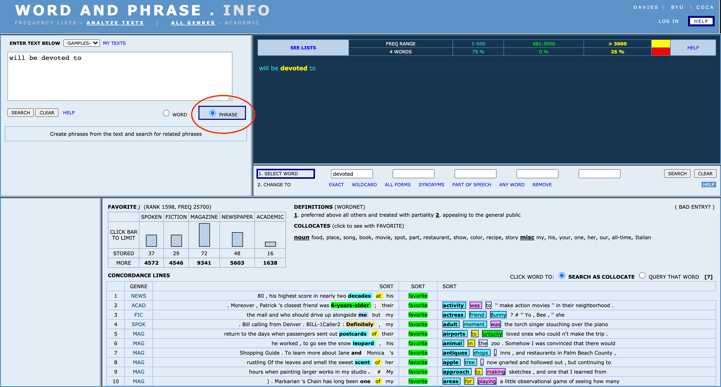Click the SEARCH button under the text box
Screen dimensions: 721x387
20,113
